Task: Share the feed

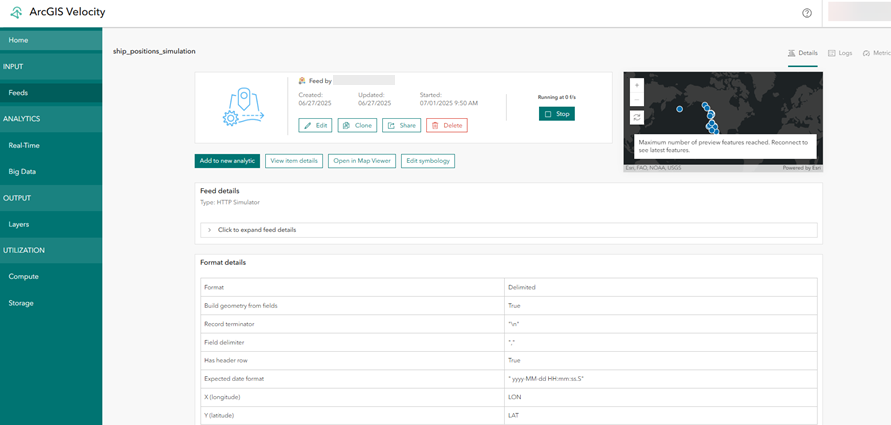Action: (x=402, y=126)
